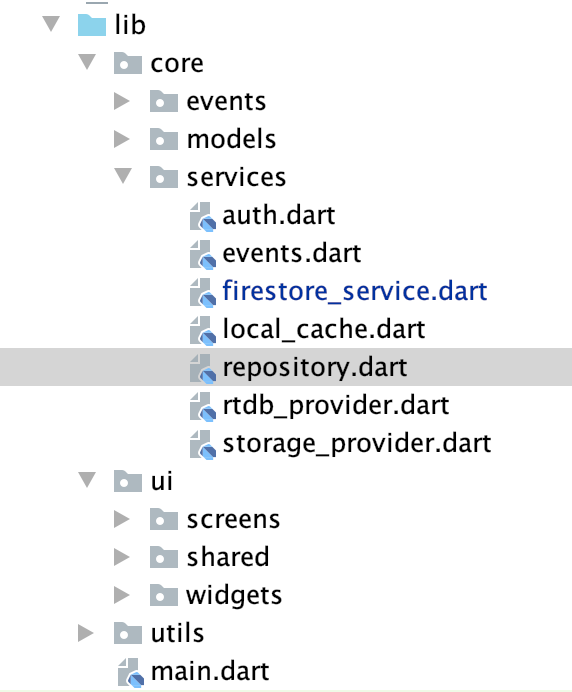
Task: Select the ui folder name
Action: 162,481
